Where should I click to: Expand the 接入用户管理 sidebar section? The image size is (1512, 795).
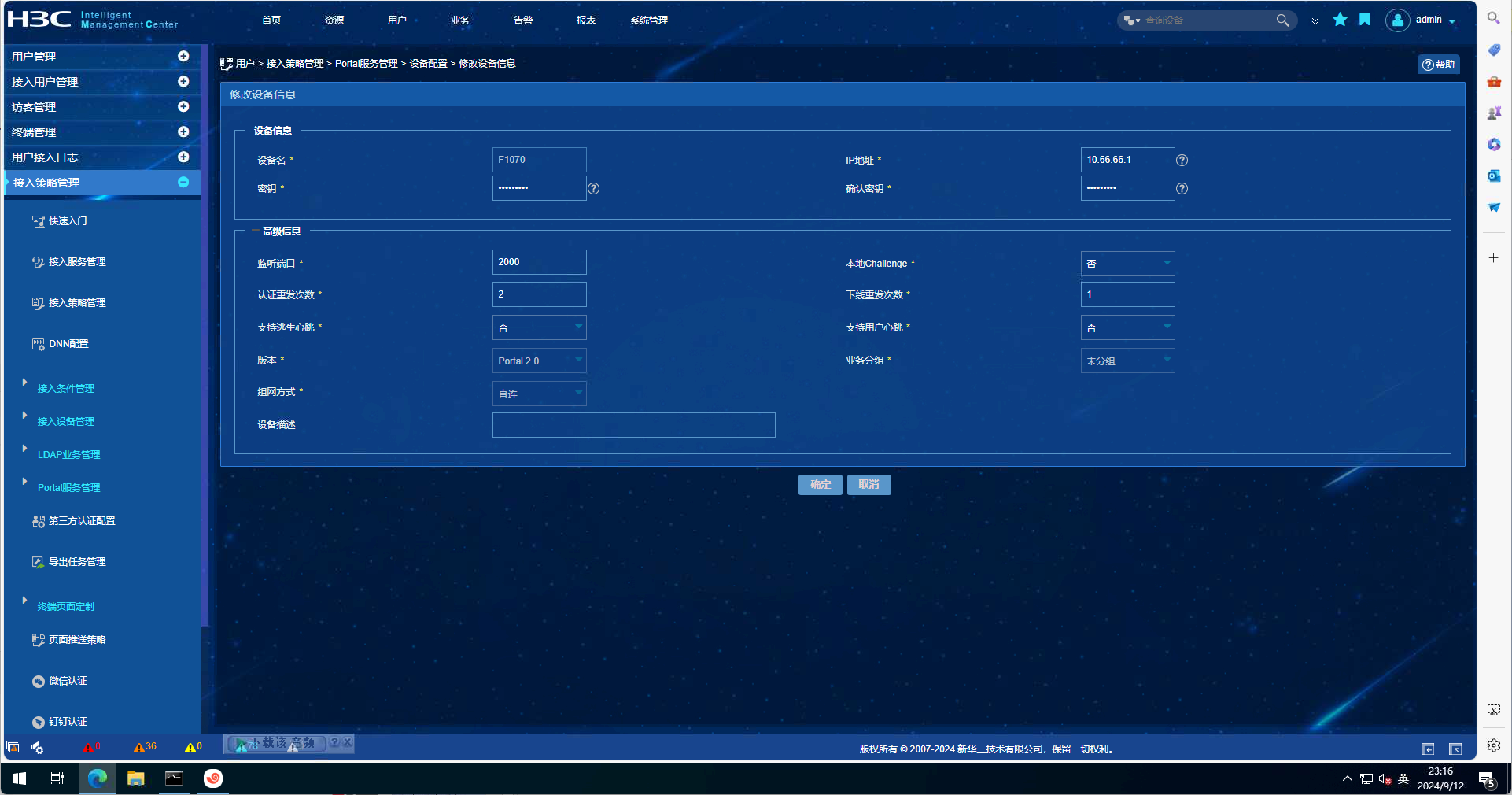coord(183,82)
